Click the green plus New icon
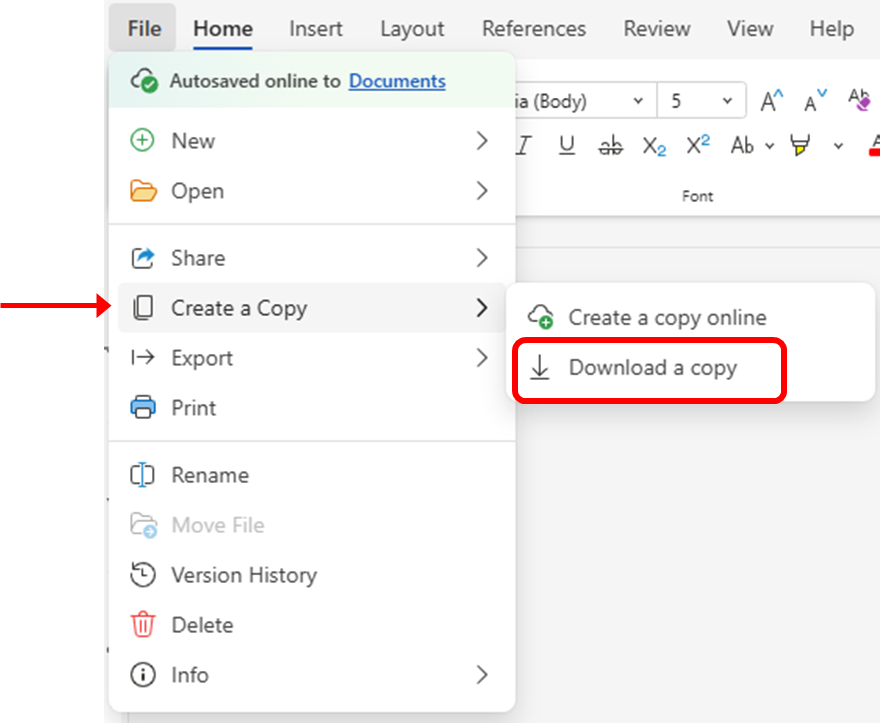The width and height of the screenshot is (880, 723). point(143,140)
